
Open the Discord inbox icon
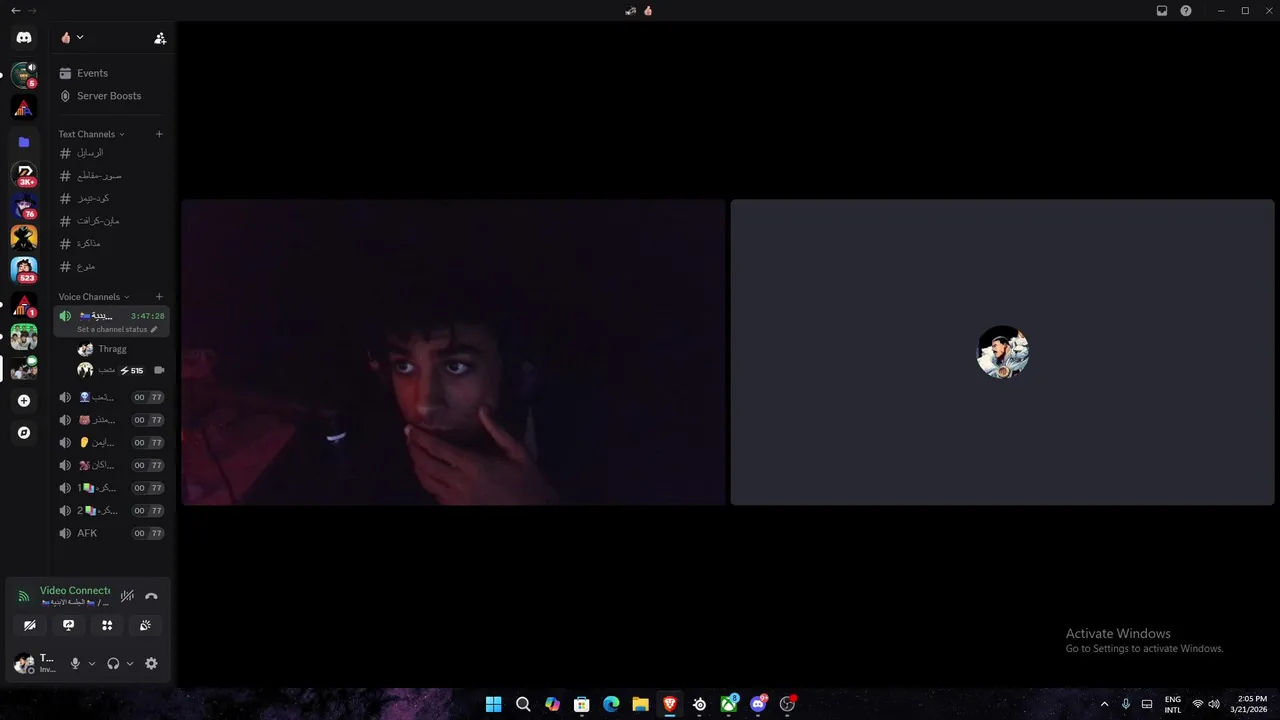1162,11
